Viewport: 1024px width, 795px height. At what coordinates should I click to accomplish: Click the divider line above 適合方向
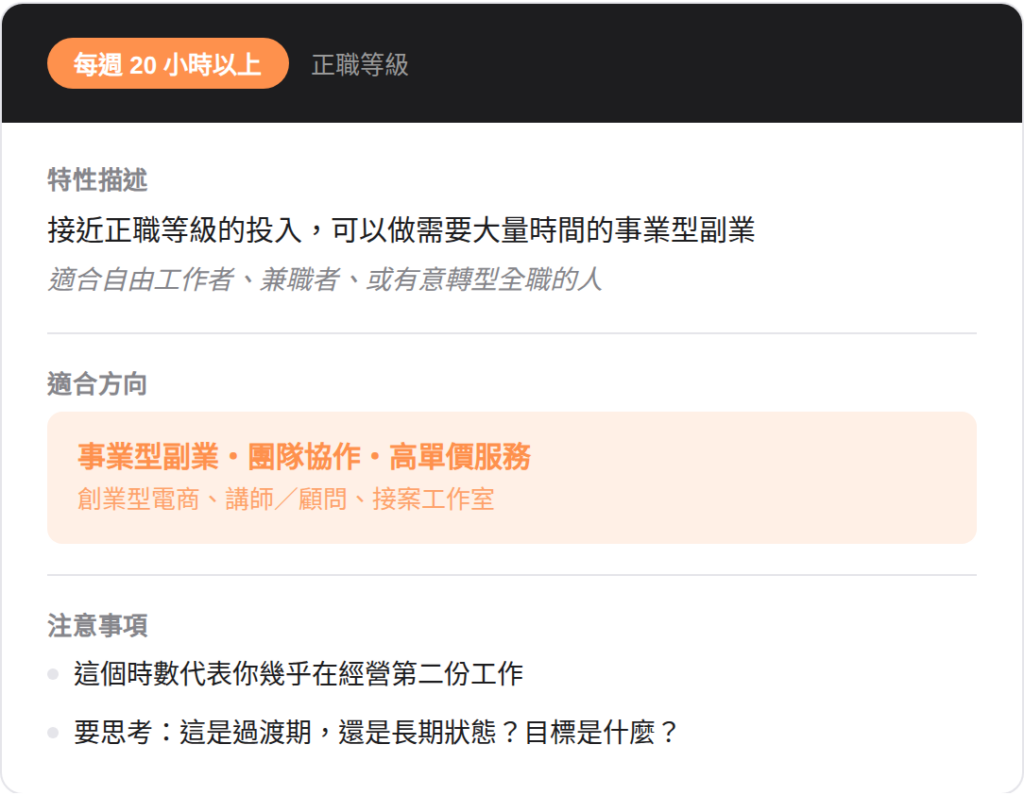coord(511,333)
